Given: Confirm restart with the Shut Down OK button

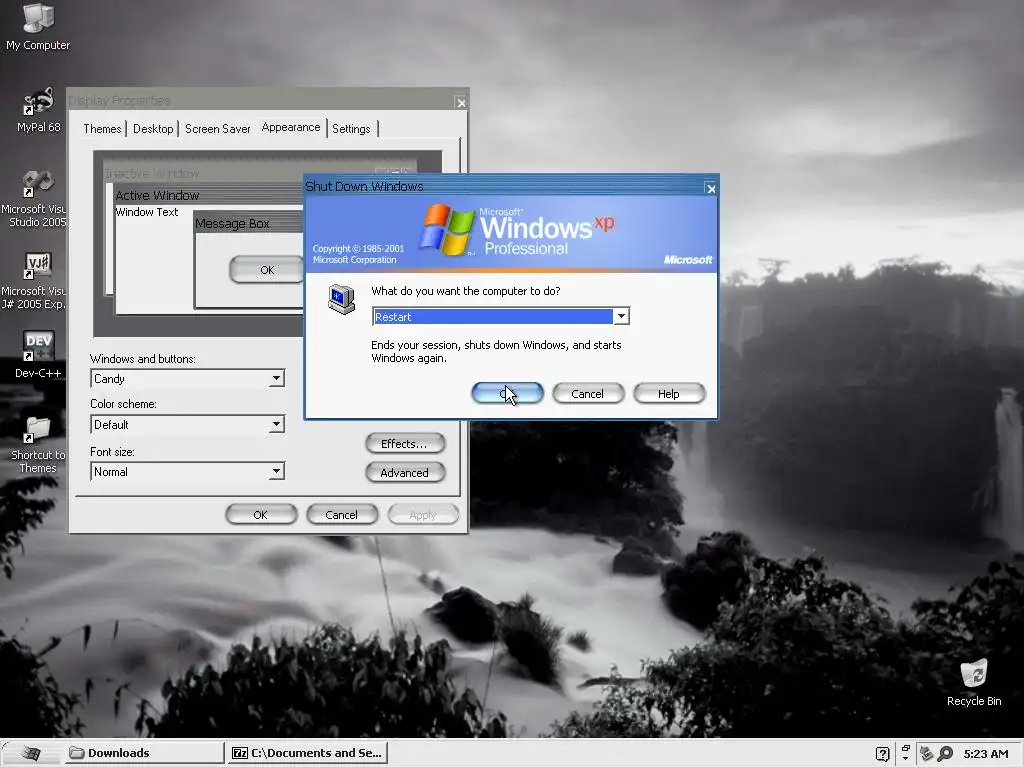Looking at the screenshot, I should pyautogui.click(x=507, y=393).
